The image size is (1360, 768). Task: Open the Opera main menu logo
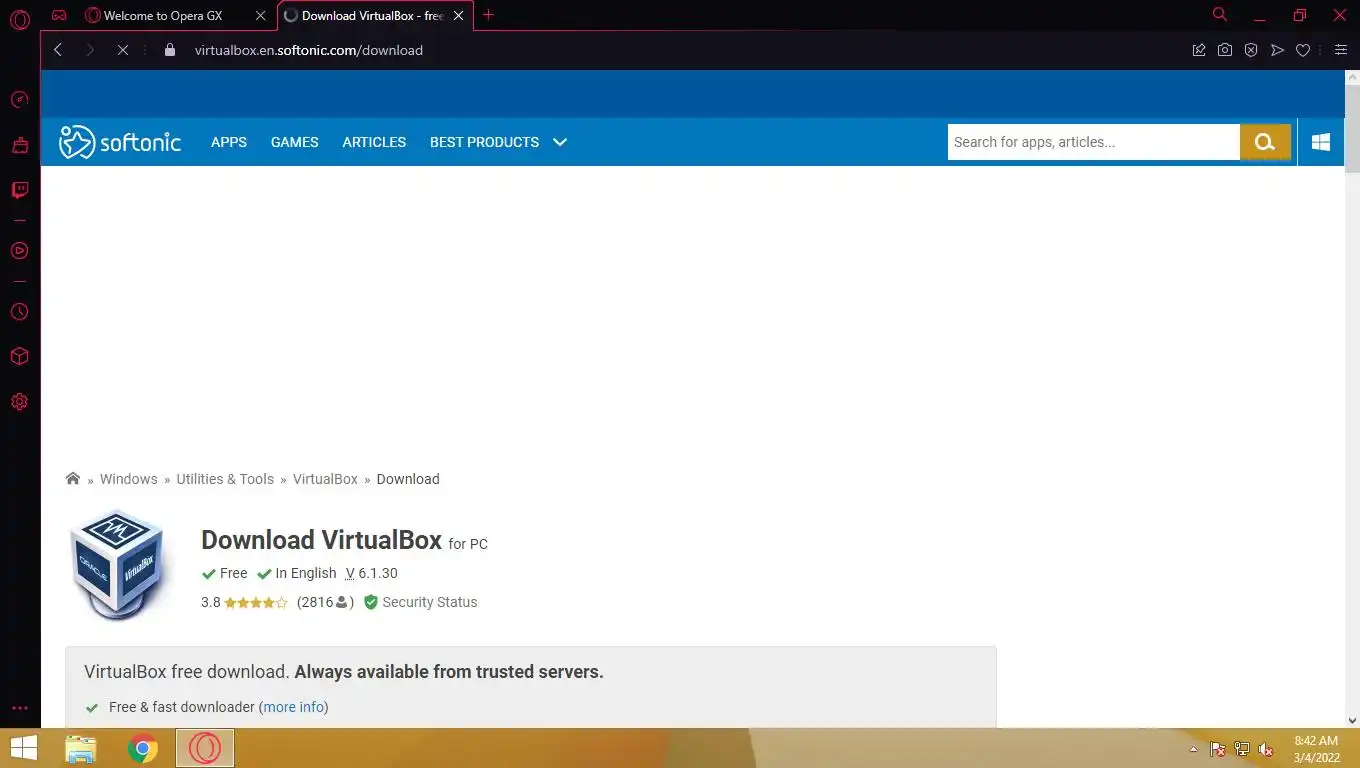(20, 19)
